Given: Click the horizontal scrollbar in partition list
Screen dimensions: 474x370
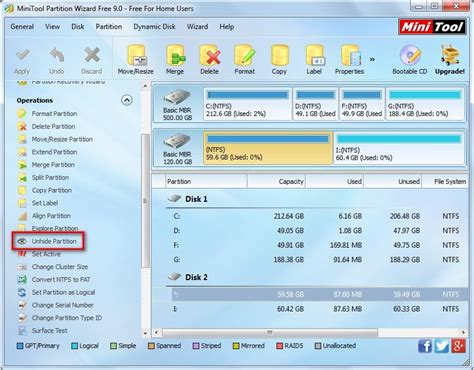Looking at the screenshot, I should click(270, 332).
